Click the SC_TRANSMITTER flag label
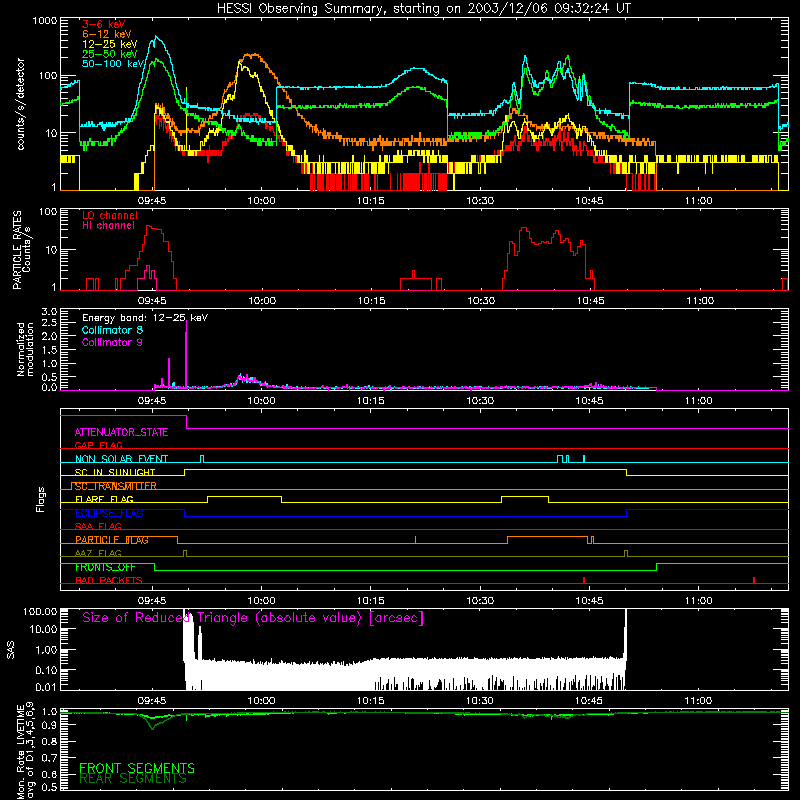 click(x=115, y=486)
